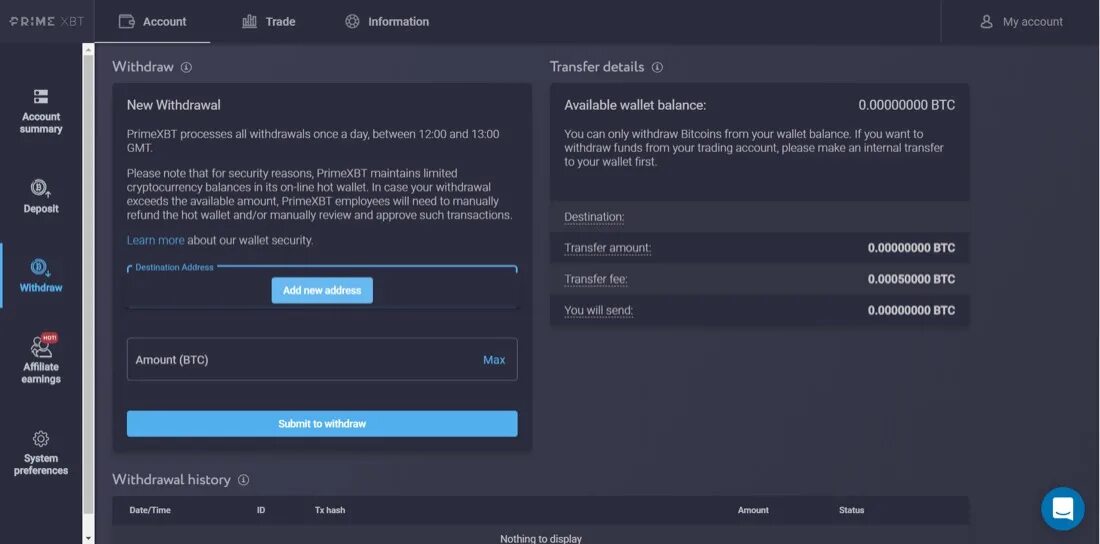The width and height of the screenshot is (1100, 544).
Task: Click the Destination Address field label
Action: (174, 267)
